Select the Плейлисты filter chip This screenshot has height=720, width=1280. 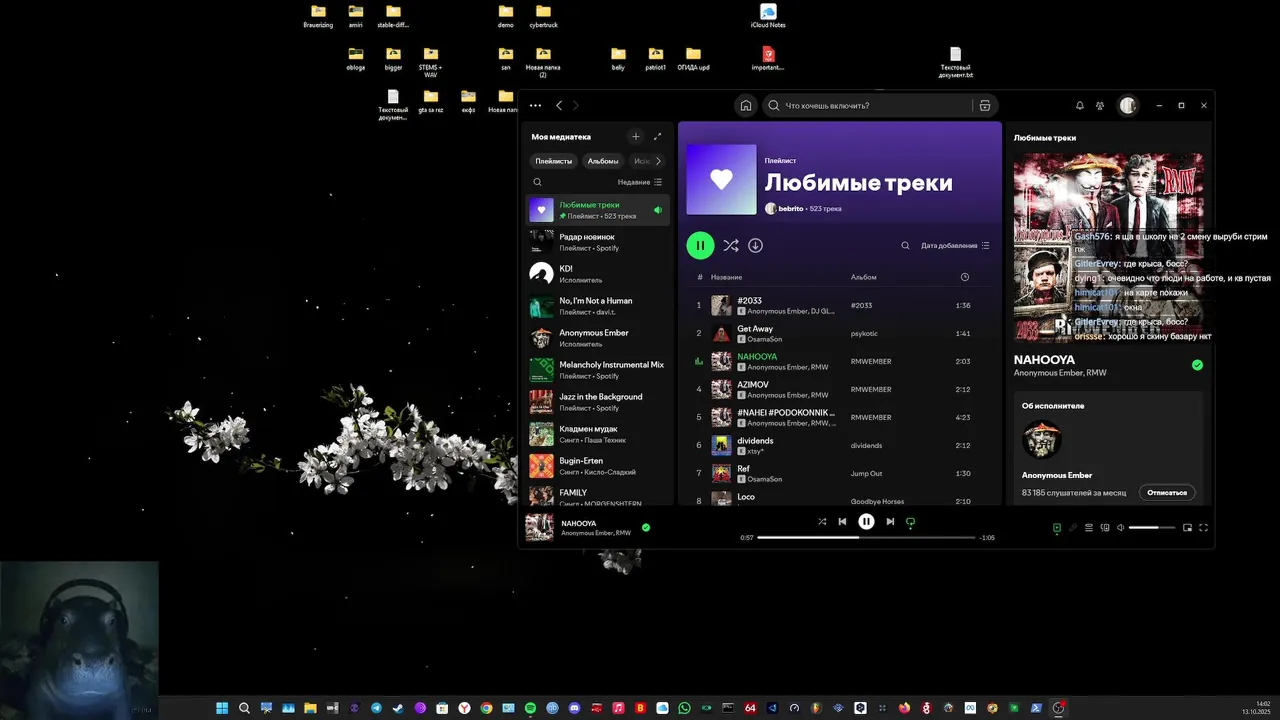tap(553, 161)
